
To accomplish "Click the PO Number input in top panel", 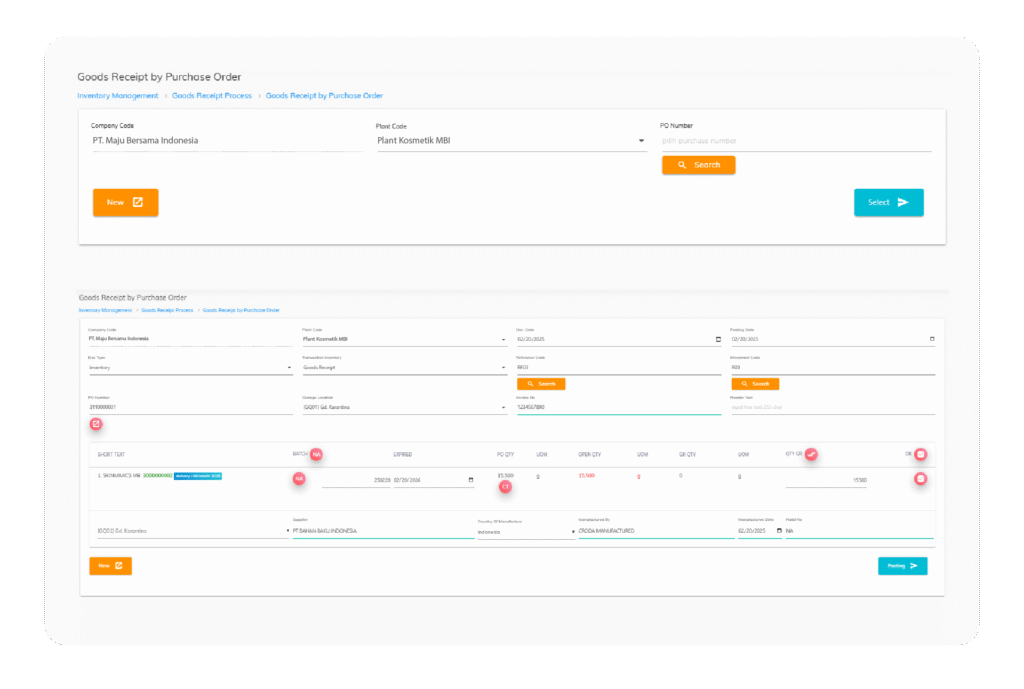I will pos(795,141).
